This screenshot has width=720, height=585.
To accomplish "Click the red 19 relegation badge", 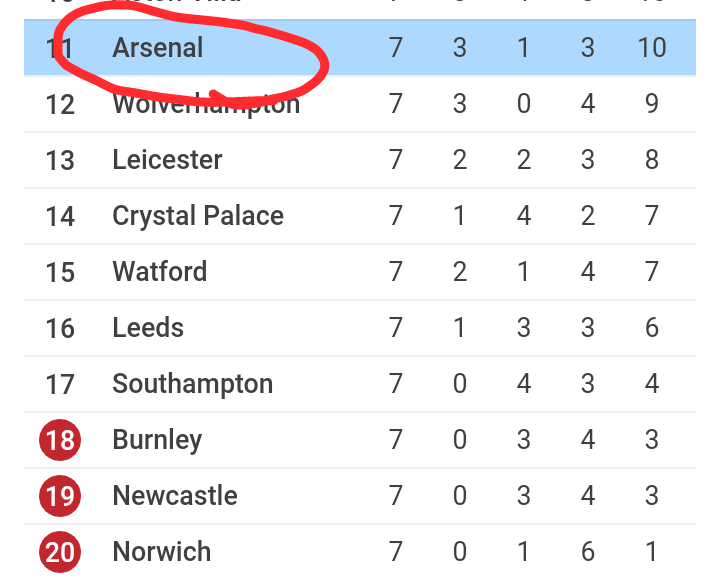I will click(x=60, y=496).
